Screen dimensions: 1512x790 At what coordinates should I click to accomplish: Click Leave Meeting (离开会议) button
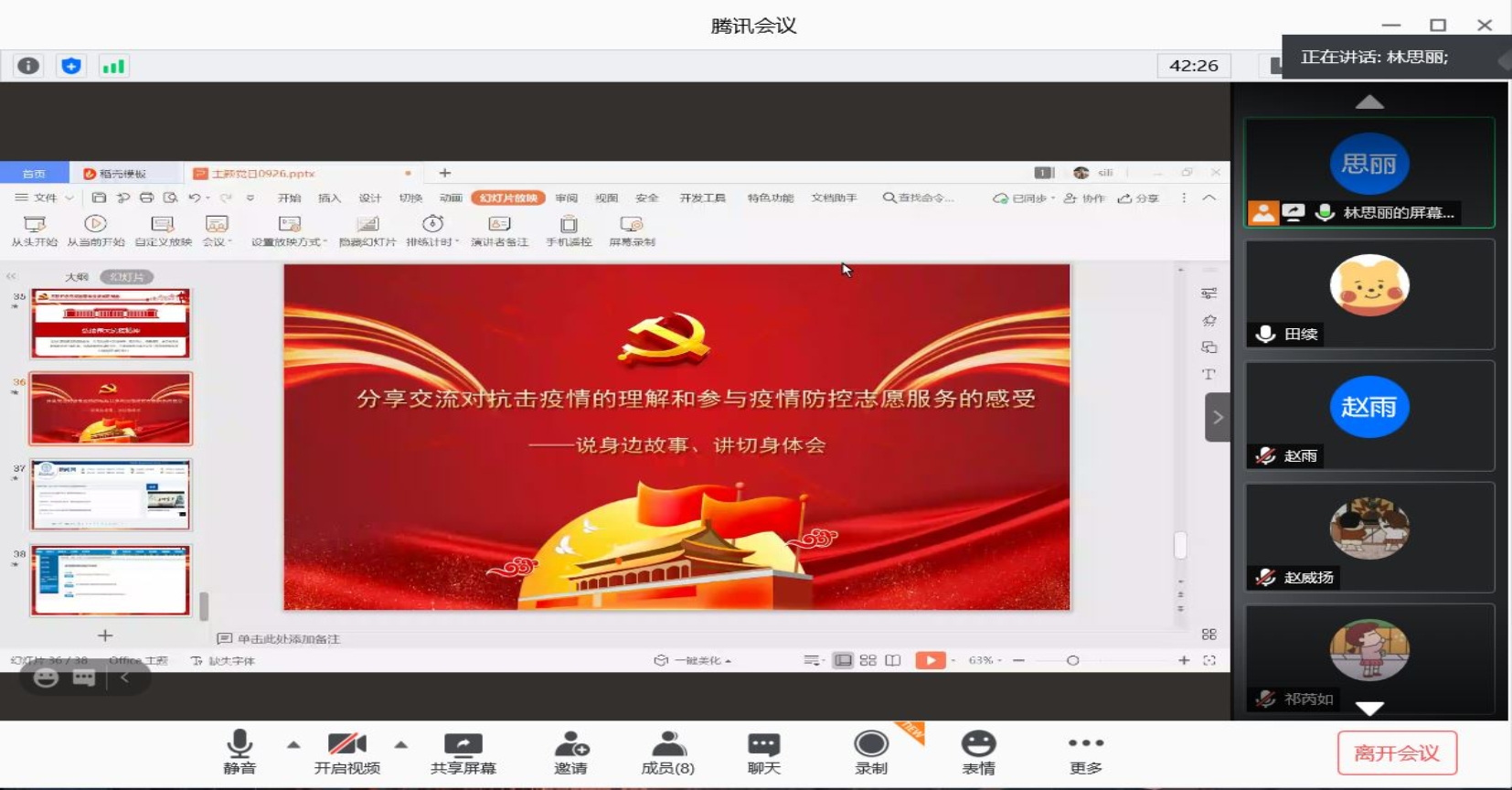pos(1396,753)
